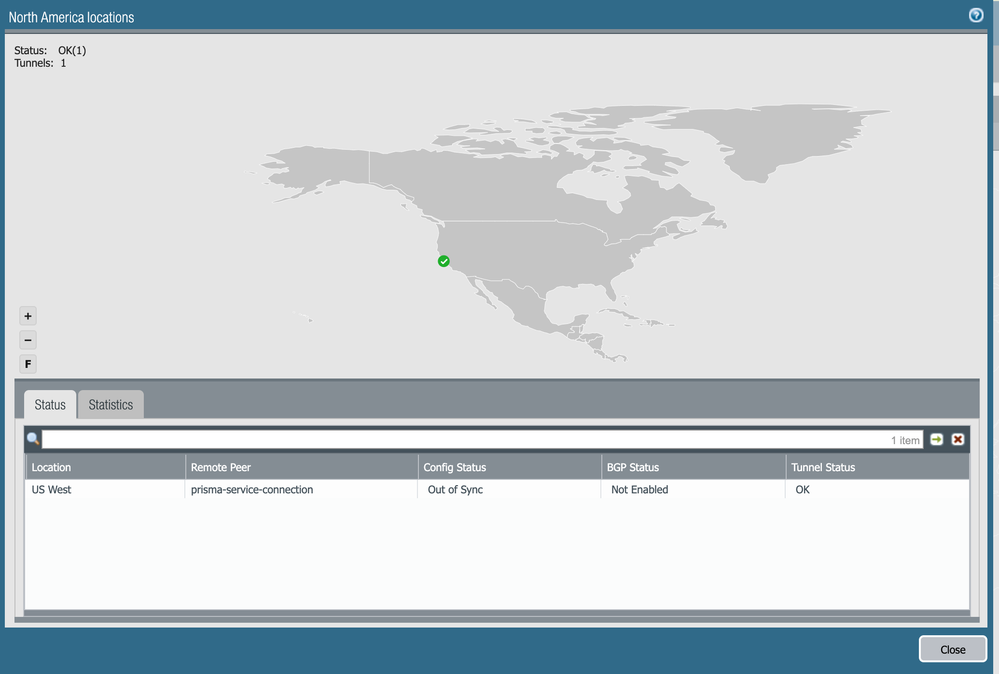999x674 pixels.
Task: Apply the filter using the green arrow icon
Action: click(x=936, y=439)
